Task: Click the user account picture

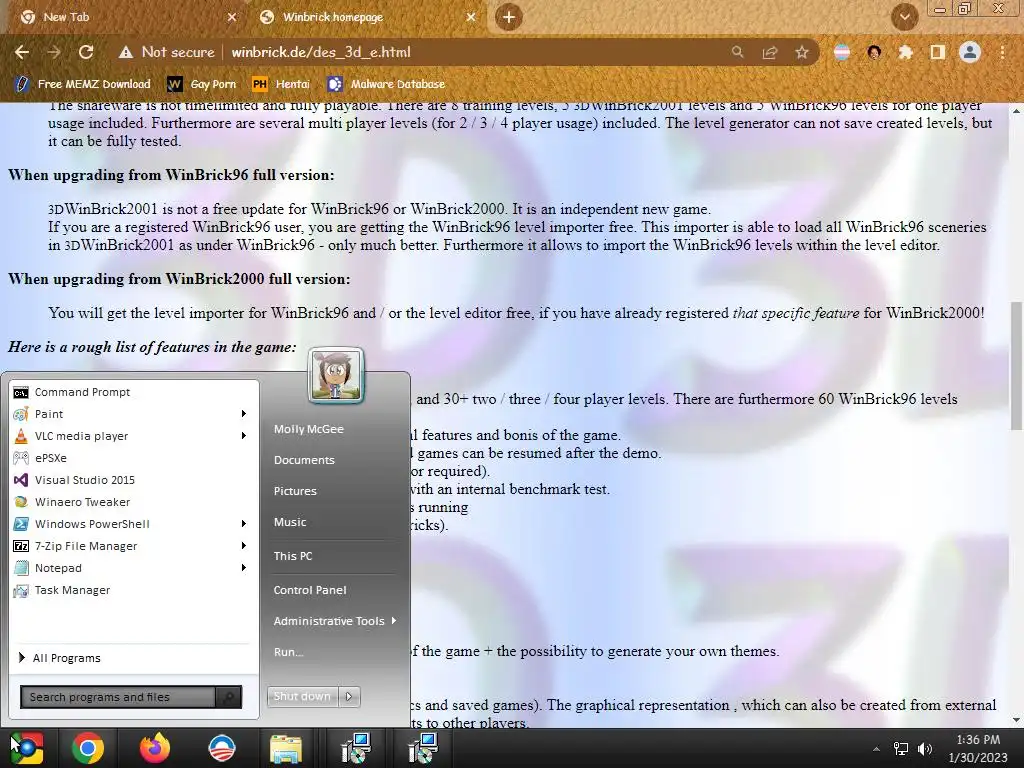Action: [336, 375]
